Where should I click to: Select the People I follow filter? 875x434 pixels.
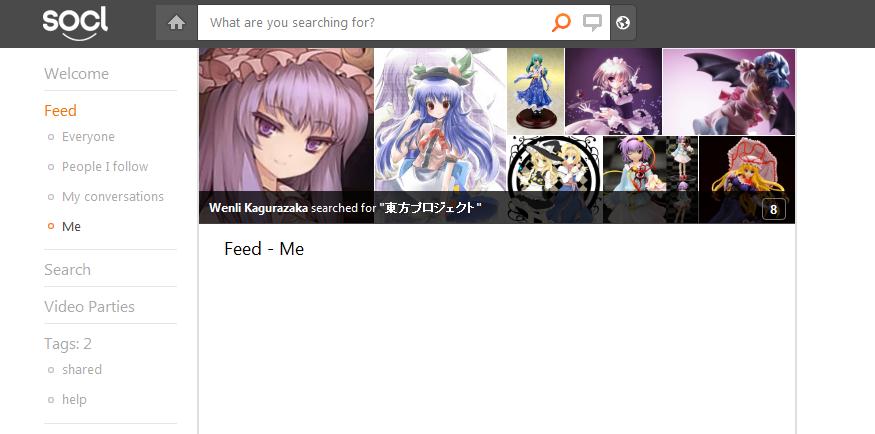click(105, 167)
